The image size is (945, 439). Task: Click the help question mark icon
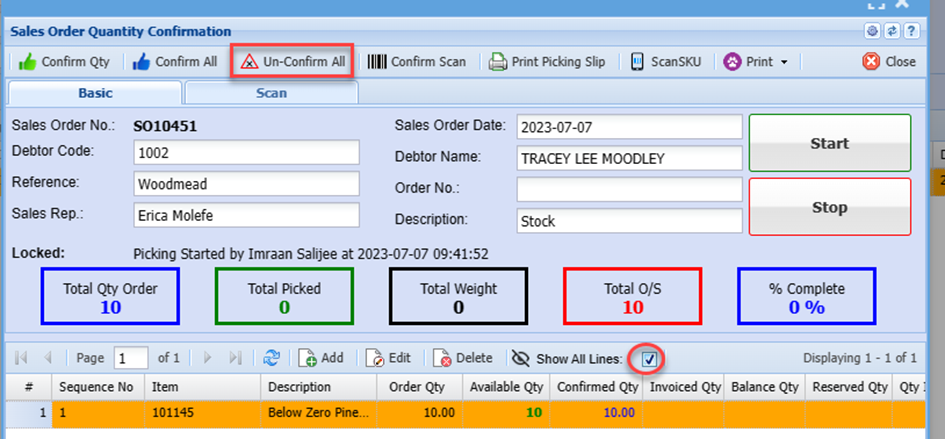coord(911,31)
